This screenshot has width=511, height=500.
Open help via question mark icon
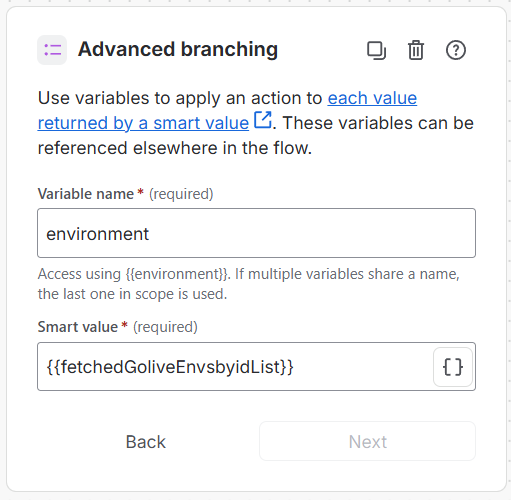[x=456, y=50]
